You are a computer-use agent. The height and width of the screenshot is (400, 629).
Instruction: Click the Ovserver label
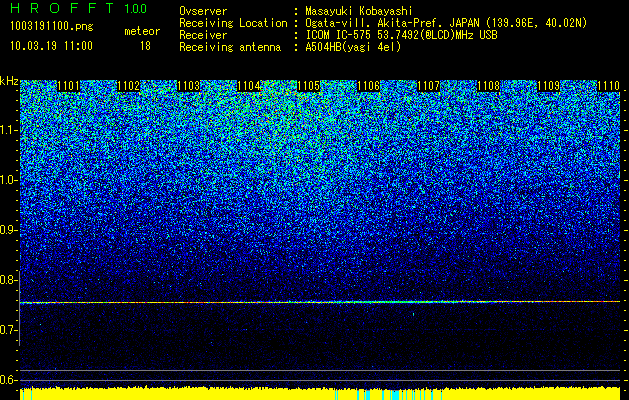(203, 11)
